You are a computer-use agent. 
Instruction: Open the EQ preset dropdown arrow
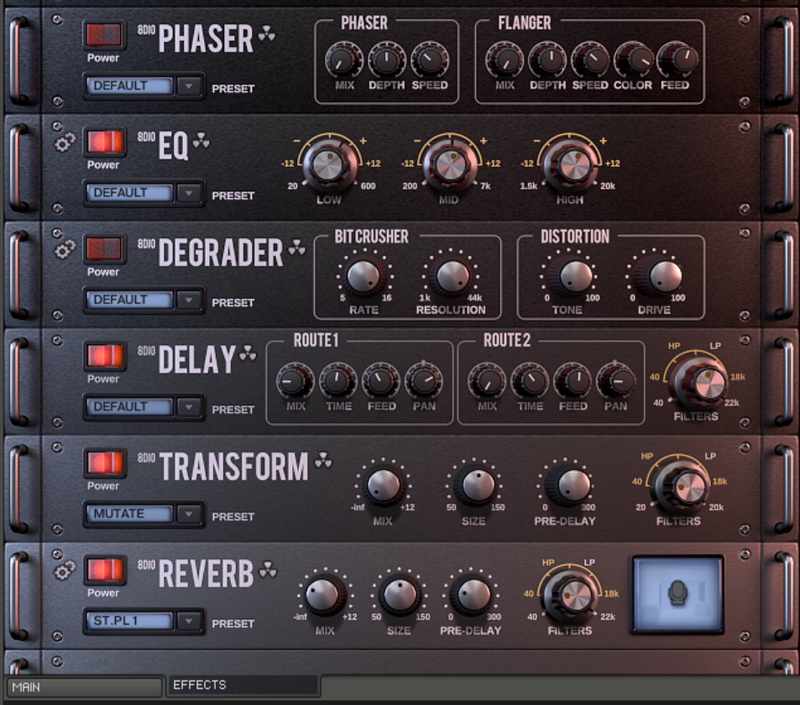pyautogui.click(x=189, y=193)
